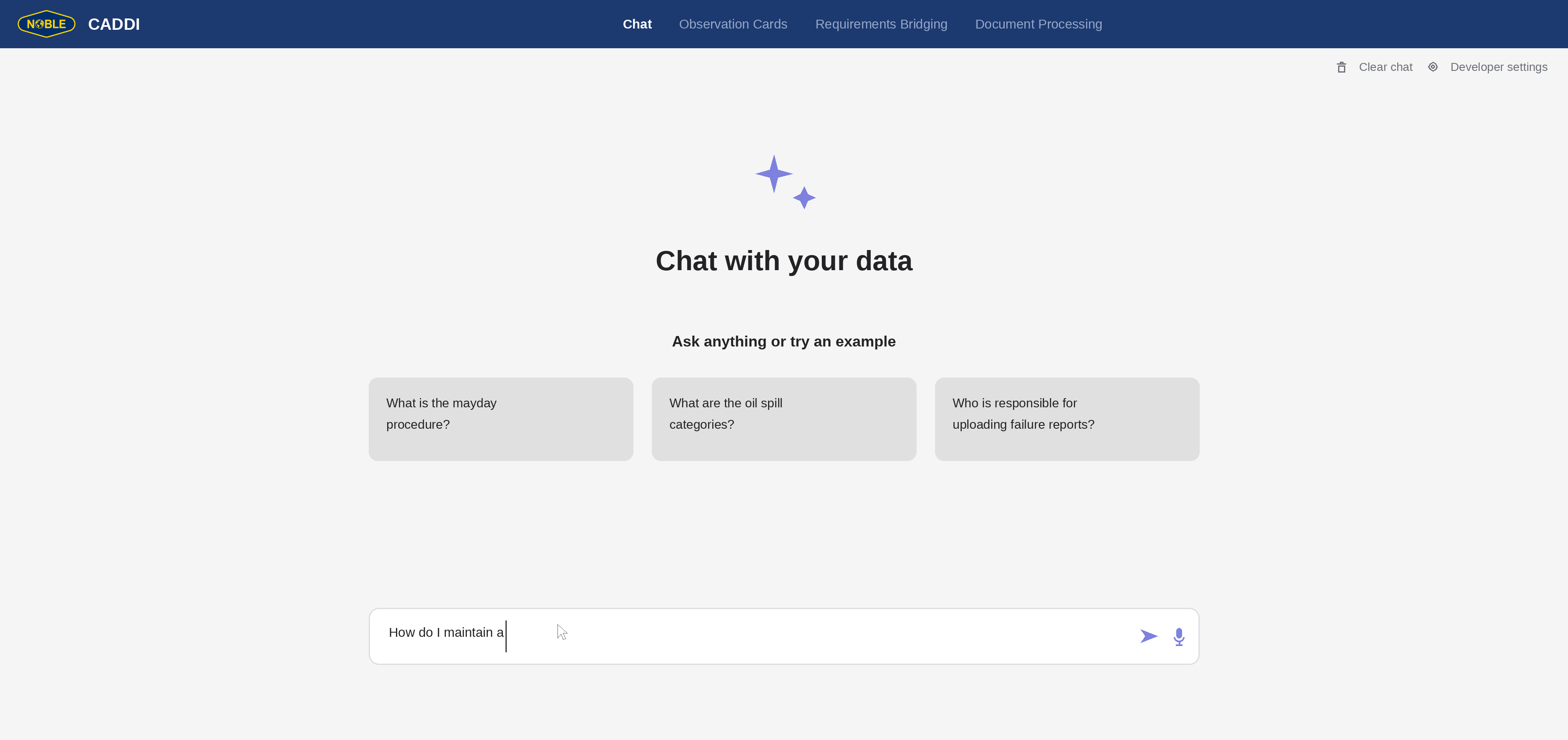The height and width of the screenshot is (740, 1568).
Task: Go to Requirements Bridging tab
Action: click(881, 24)
